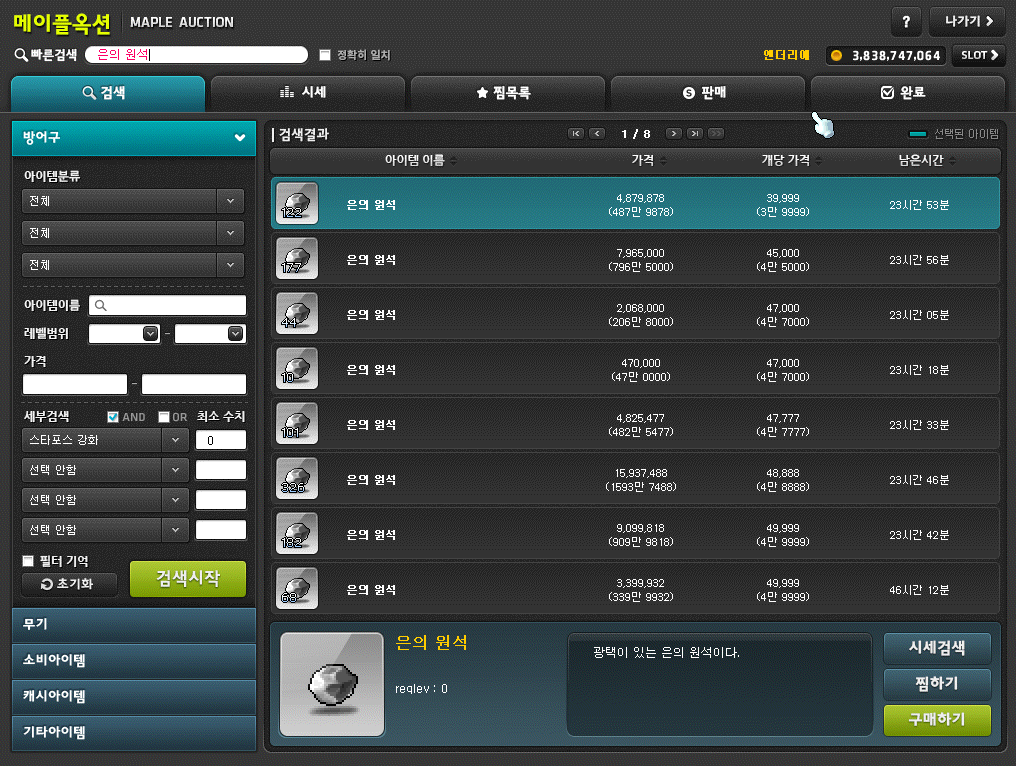Go to the next results page
This screenshot has height=766, width=1016.
point(674,133)
